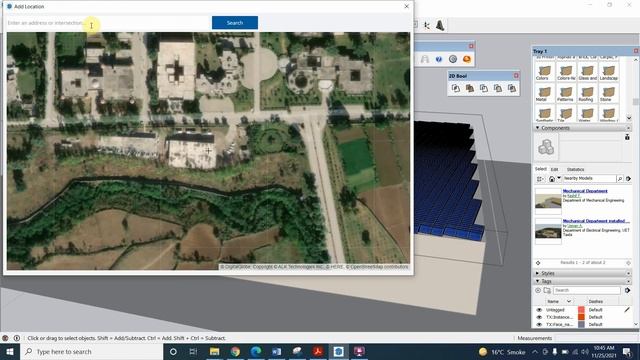
Task: Open Microsoft Word from the taskbar
Action: 276,351
